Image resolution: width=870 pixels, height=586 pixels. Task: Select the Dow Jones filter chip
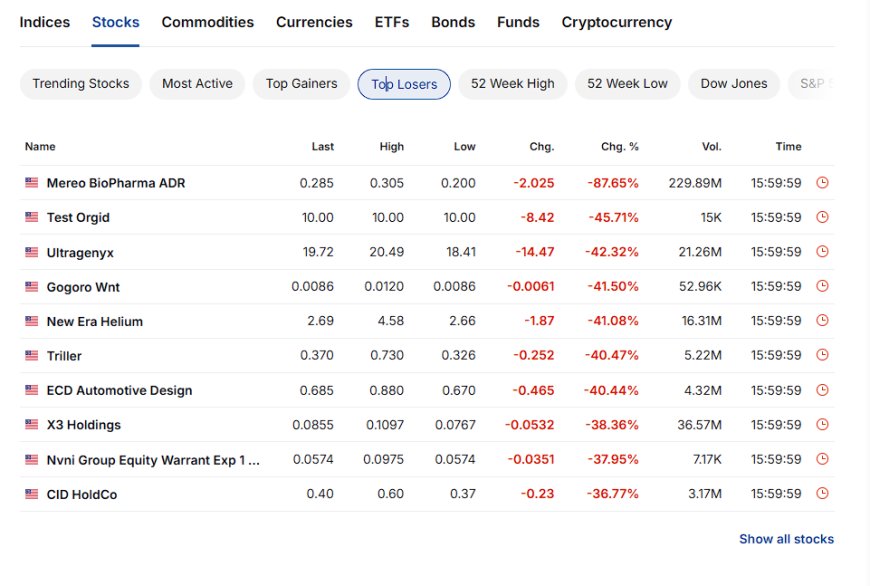[734, 84]
